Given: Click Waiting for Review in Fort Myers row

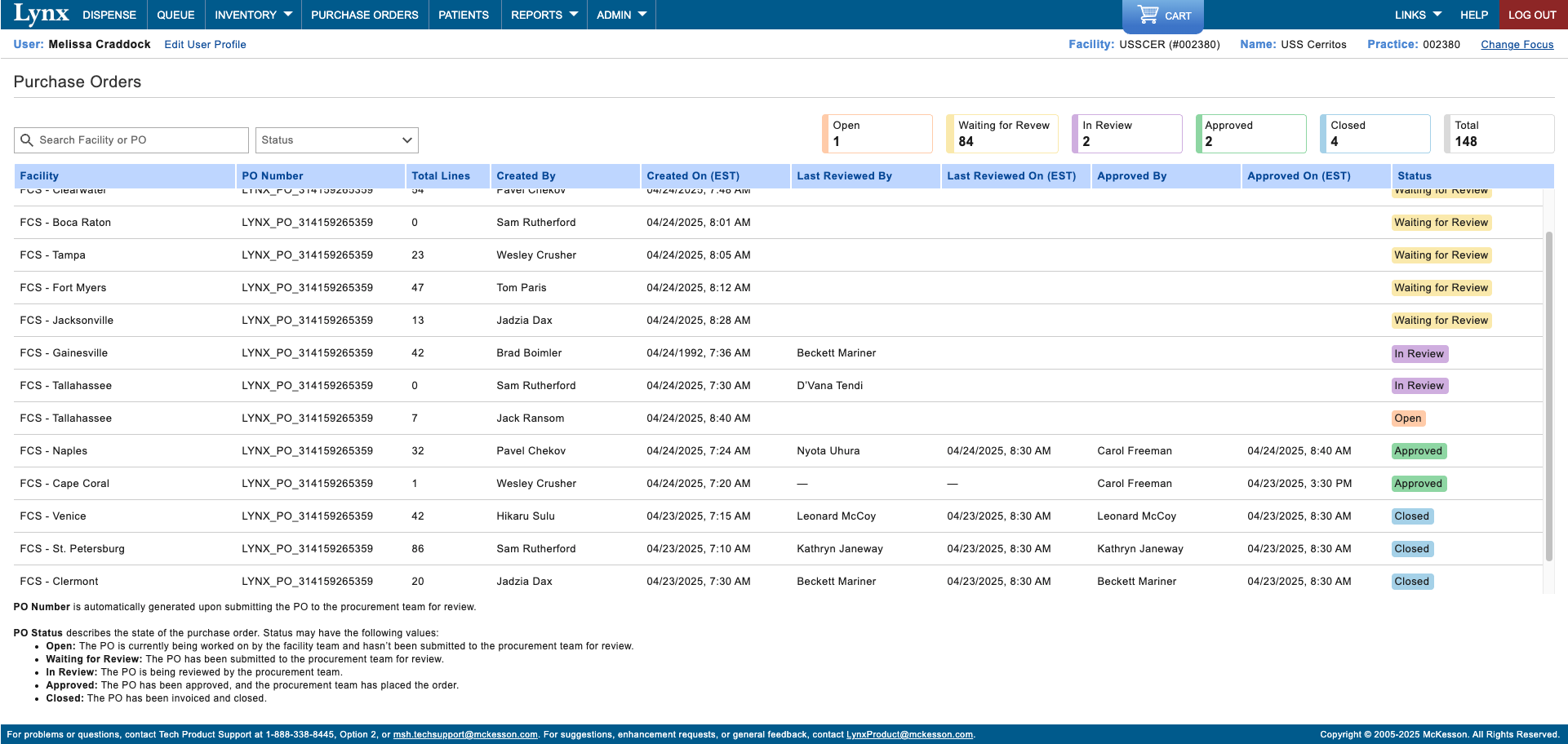Looking at the screenshot, I should pyautogui.click(x=1441, y=288).
